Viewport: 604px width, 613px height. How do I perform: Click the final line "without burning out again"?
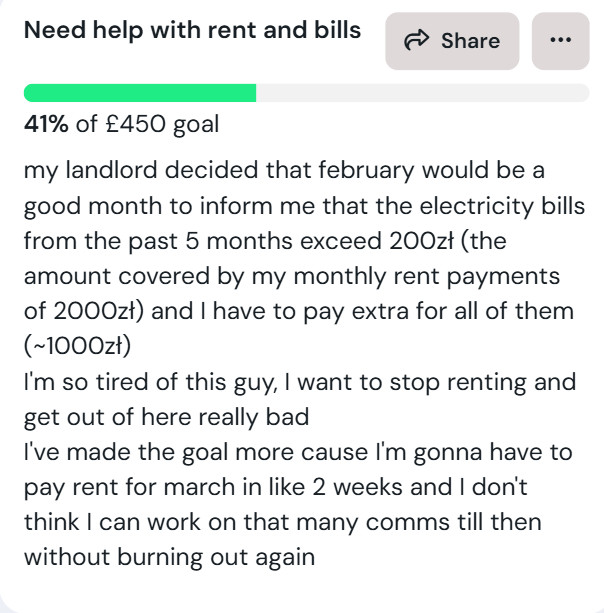pos(169,555)
